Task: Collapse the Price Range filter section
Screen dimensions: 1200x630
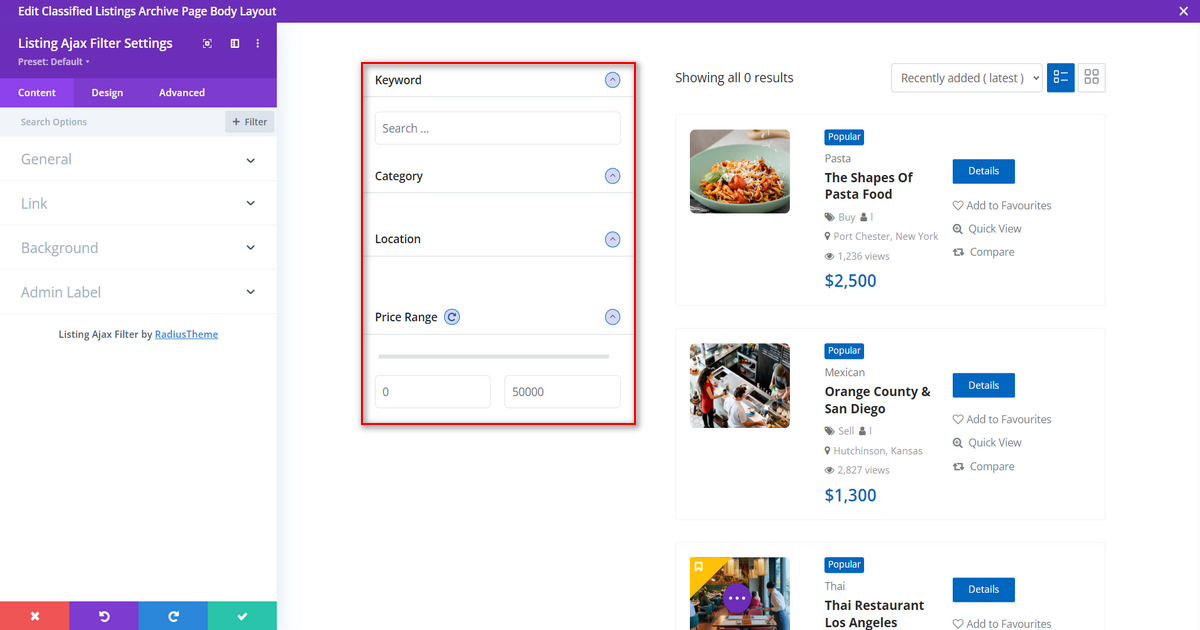Action: pyautogui.click(x=613, y=317)
